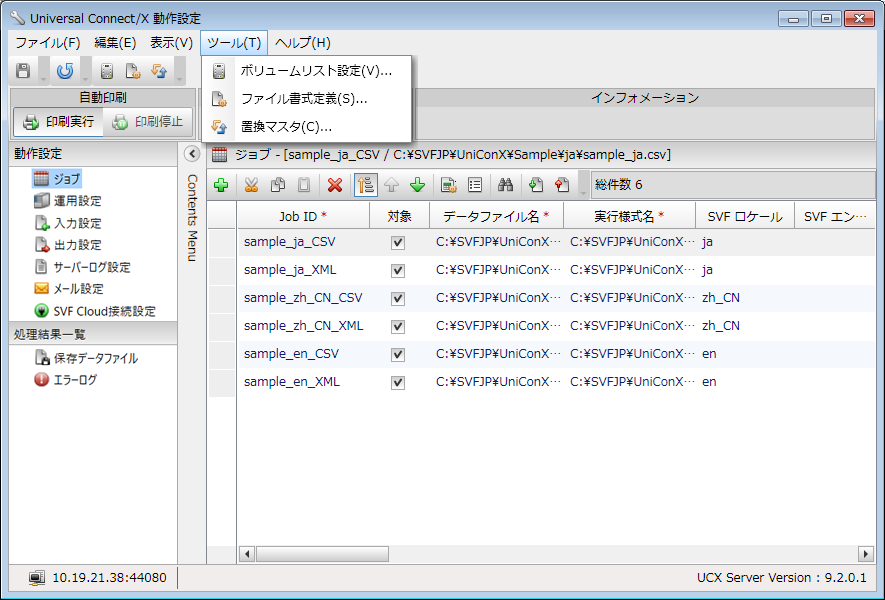
Task: Click the Job ID column header
Action: tap(303, 216)
